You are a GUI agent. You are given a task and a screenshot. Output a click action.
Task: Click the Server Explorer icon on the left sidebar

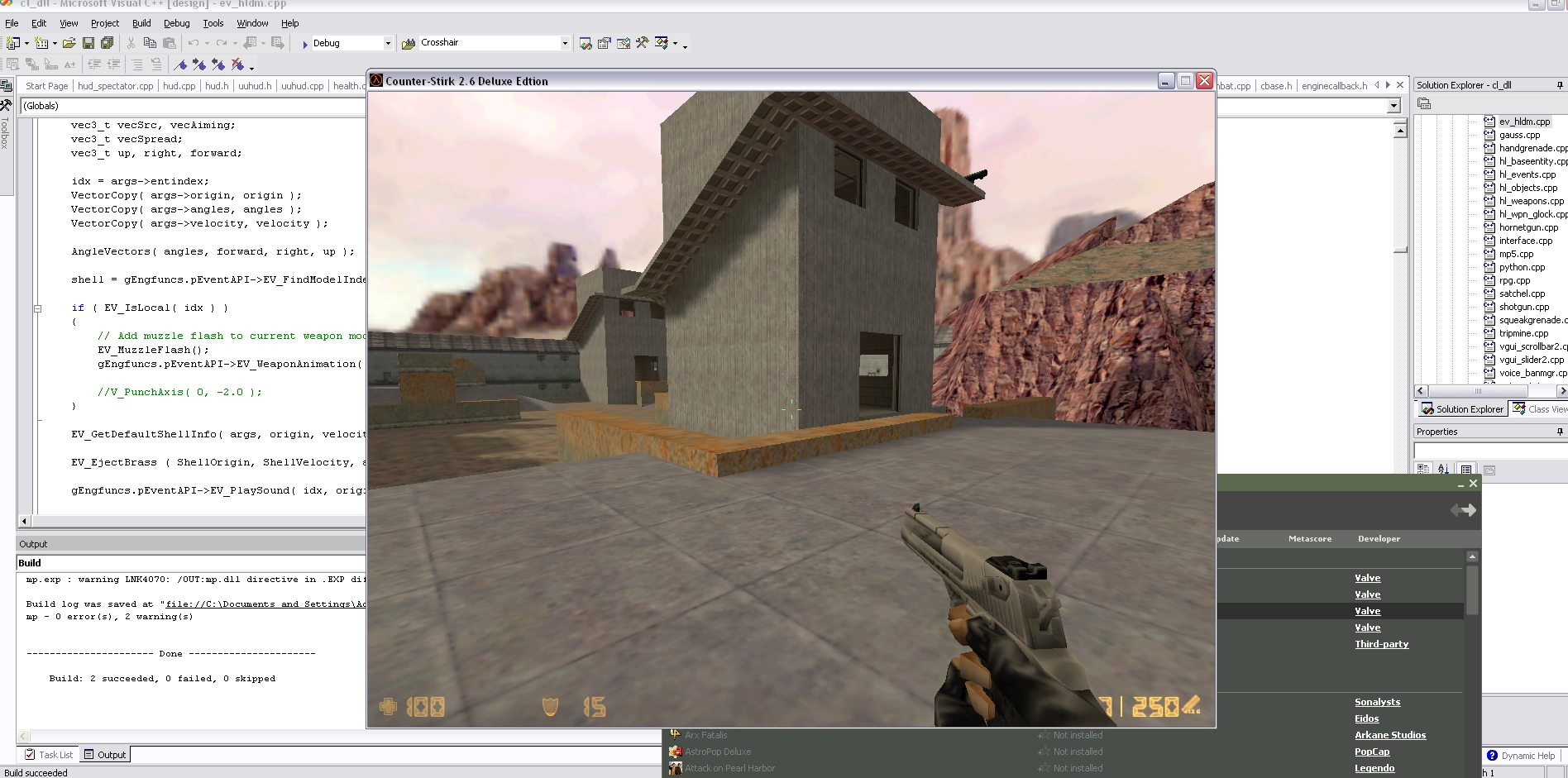tap(6, 85)
